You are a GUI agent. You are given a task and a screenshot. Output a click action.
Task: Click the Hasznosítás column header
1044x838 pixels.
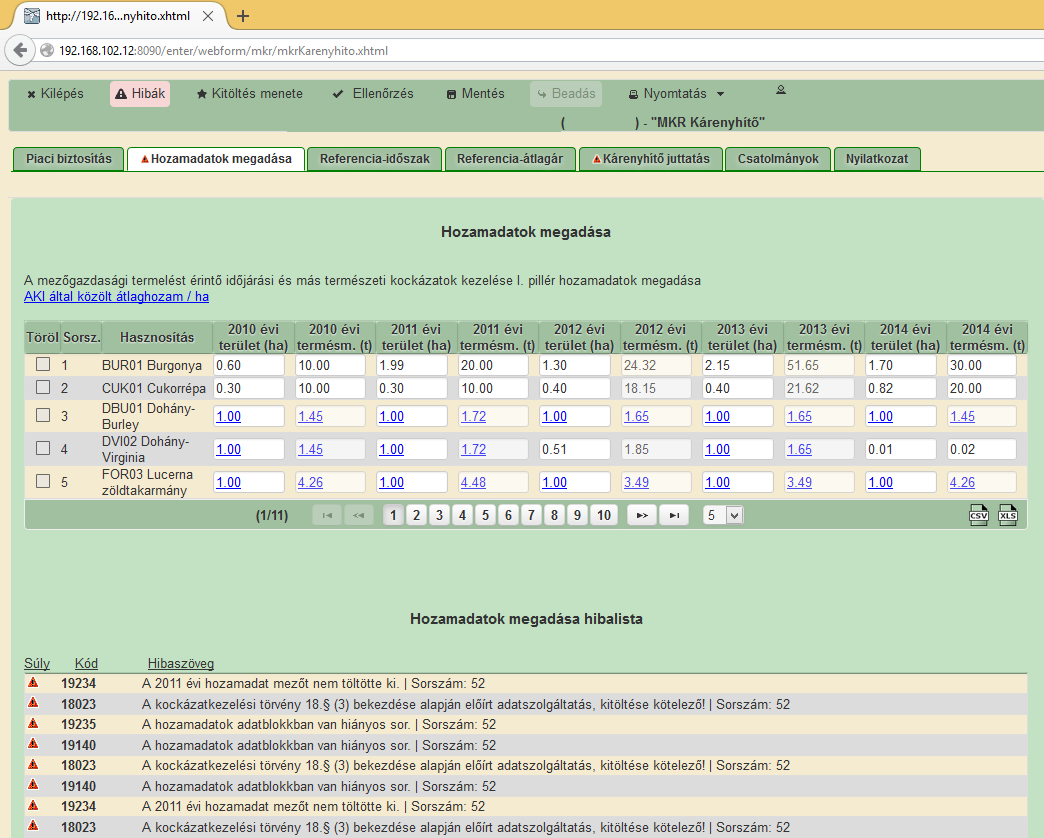(x=157, y=337)
